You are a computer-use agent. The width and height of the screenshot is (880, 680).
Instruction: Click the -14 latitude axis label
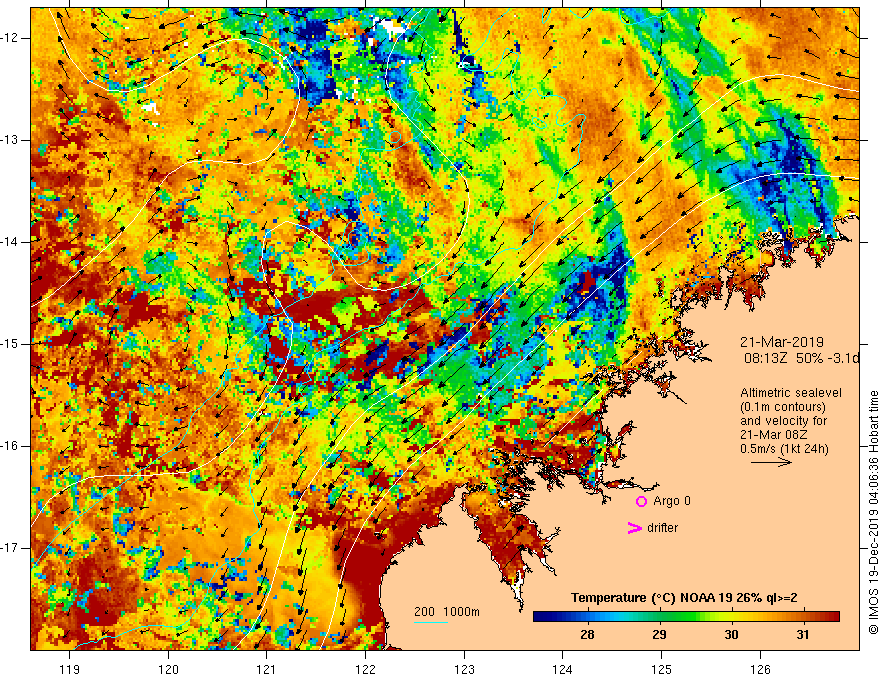point(10,242)
